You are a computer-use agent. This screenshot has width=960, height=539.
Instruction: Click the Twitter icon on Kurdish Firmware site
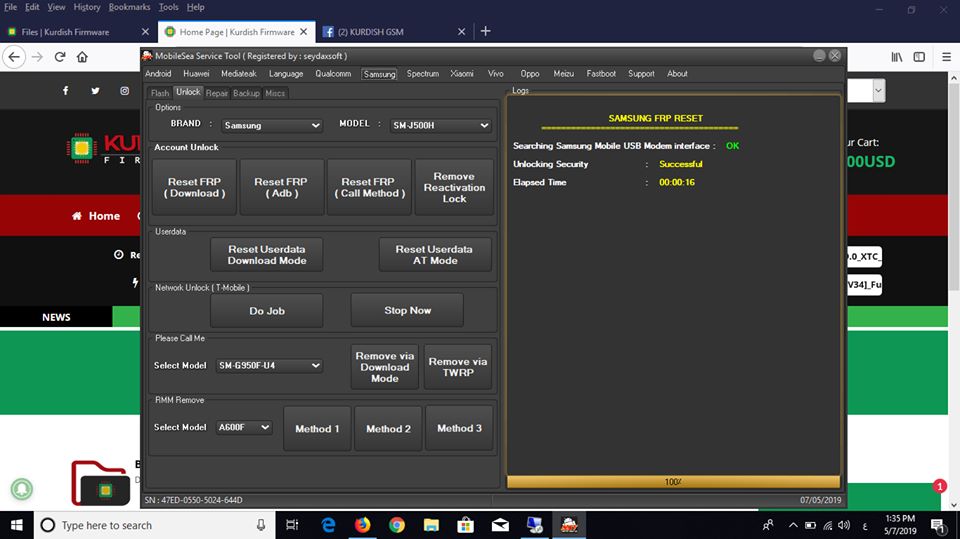pos(96,91)
